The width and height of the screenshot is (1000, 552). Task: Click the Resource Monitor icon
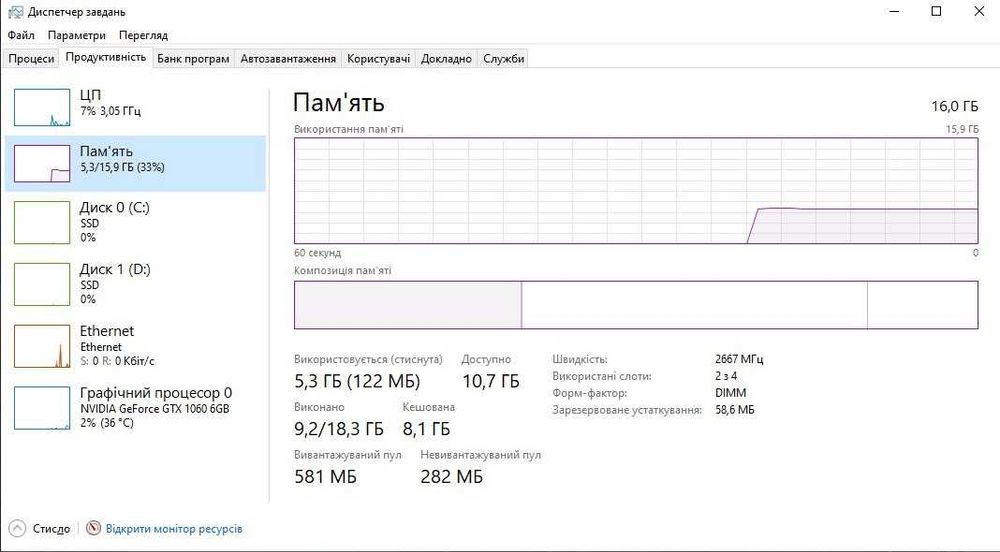tap(94, 528)
